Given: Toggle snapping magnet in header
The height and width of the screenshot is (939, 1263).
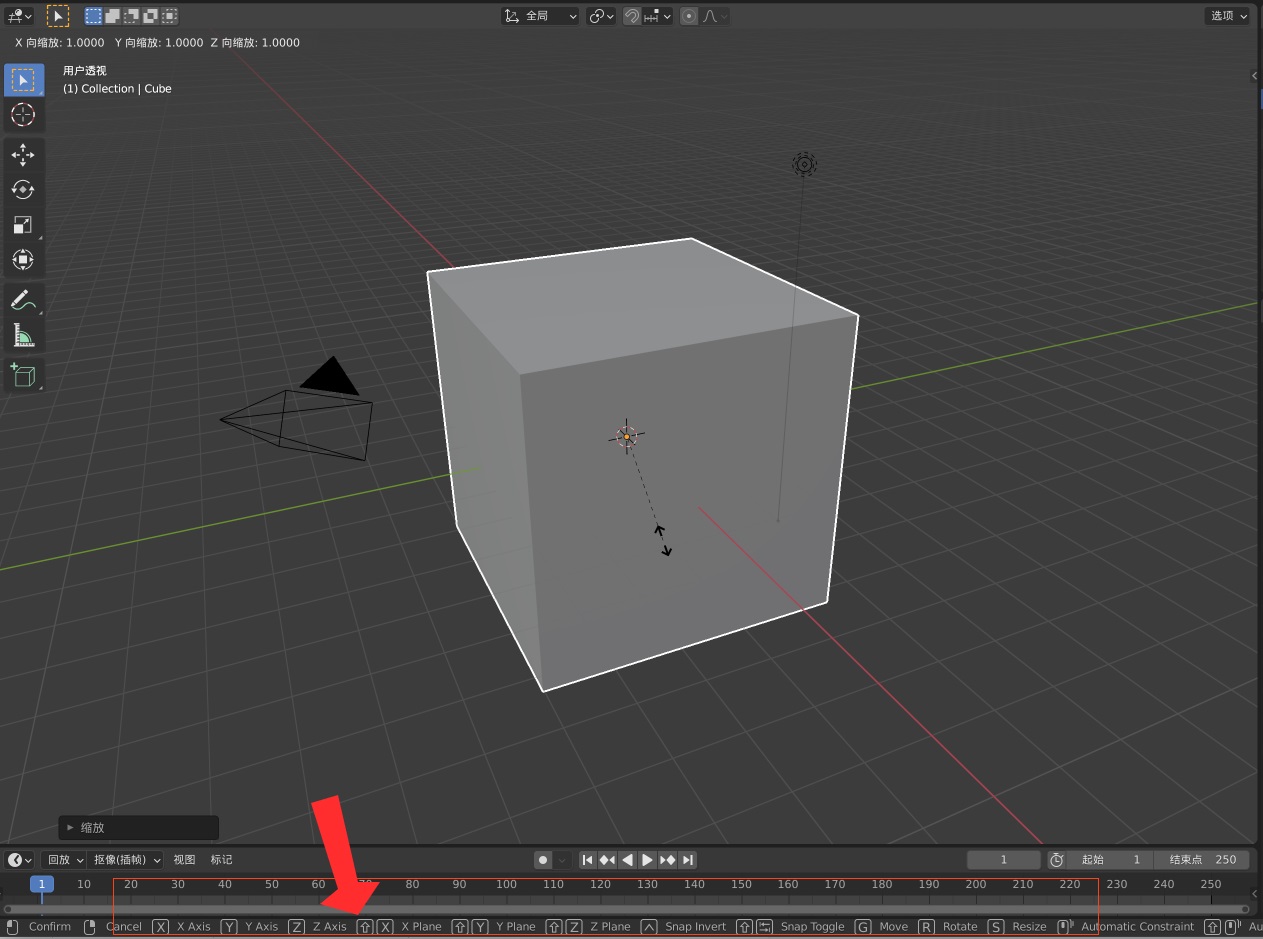Looking at the screenshot, I should point(632,16).
